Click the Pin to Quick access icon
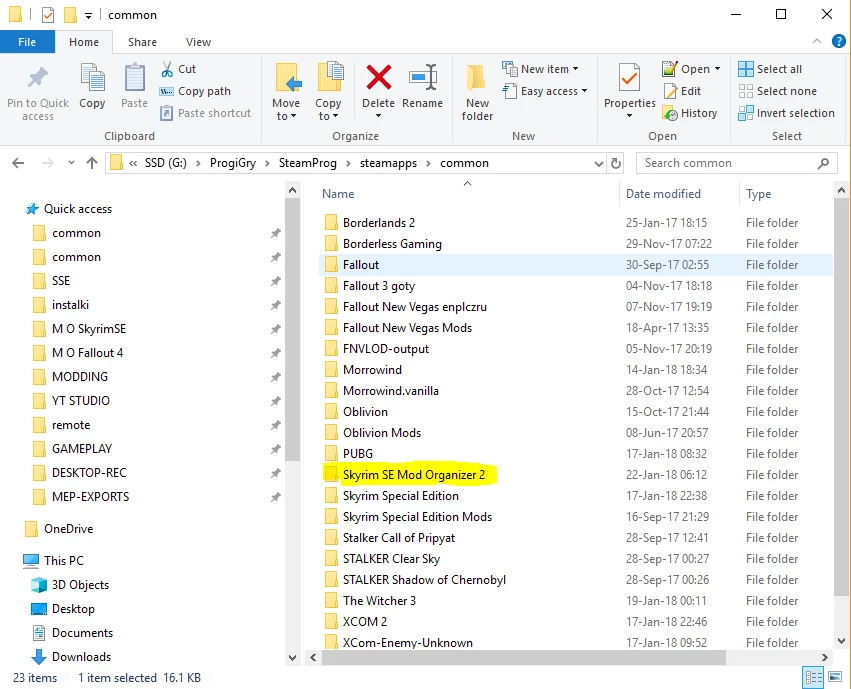 pyautogui.click(x=37, y=79)
